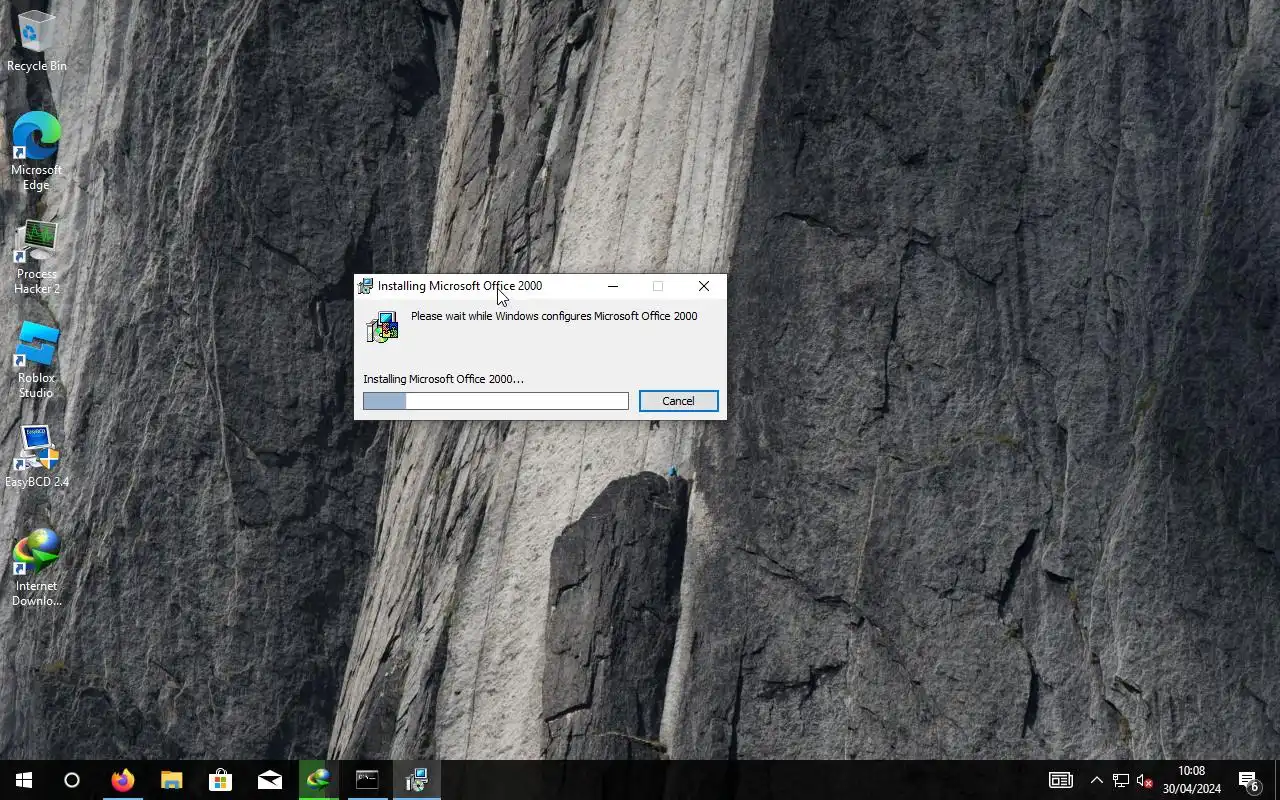The height and width of the screenshot is (800, 1280).
Task: Click the installation progress bar
Action: (x=496, y=401)
